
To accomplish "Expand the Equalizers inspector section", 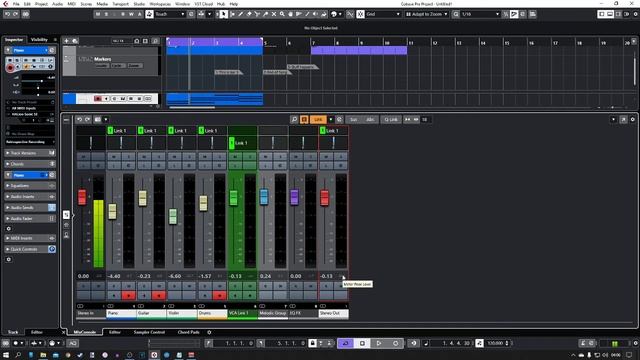I will 30,186.
